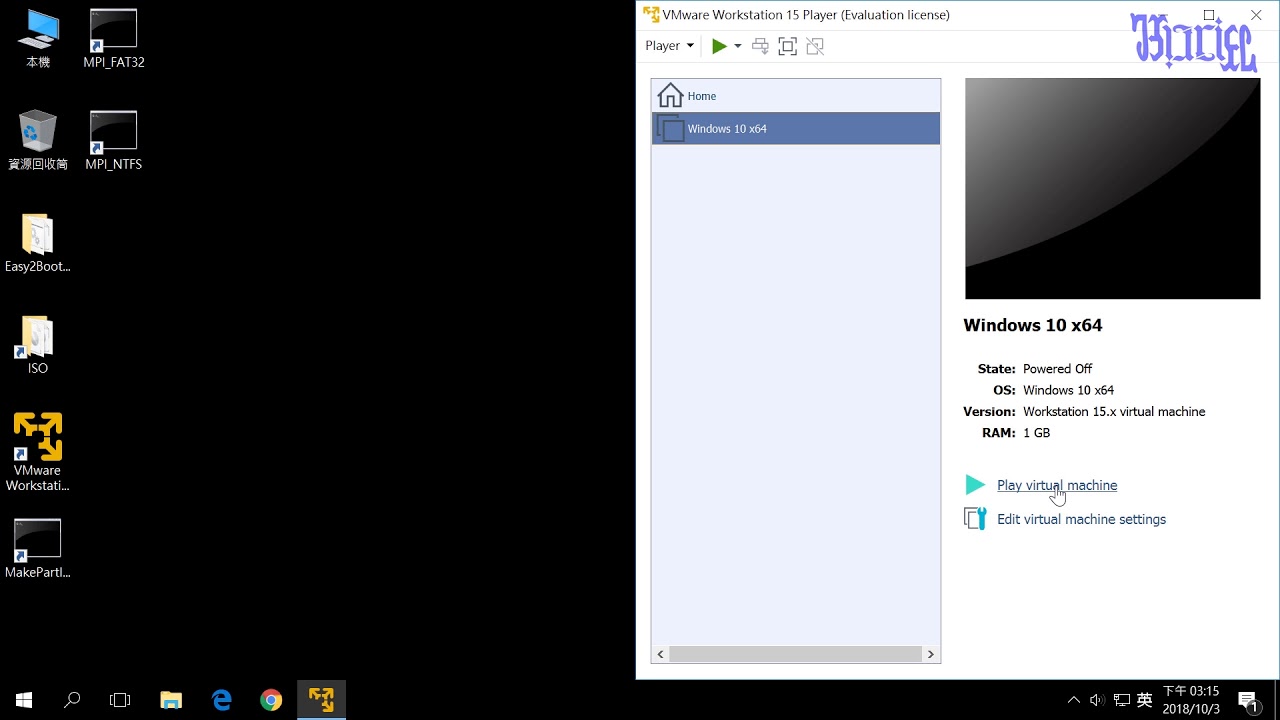The image size is (1280, 720).
Task: Select Windows 10 x64 in library list
Action: tap(796, 129)
